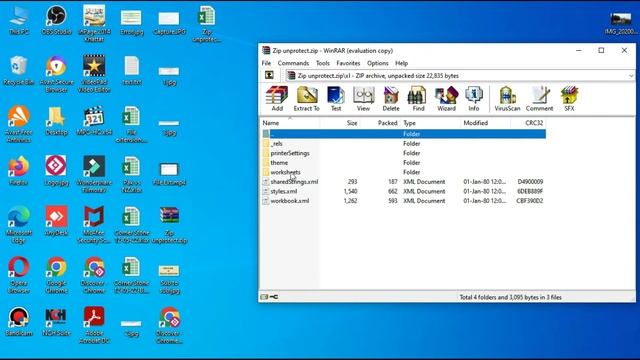Screen dimensions: 640x360
Task: Click the View toolbar icon
Action: 363,99
